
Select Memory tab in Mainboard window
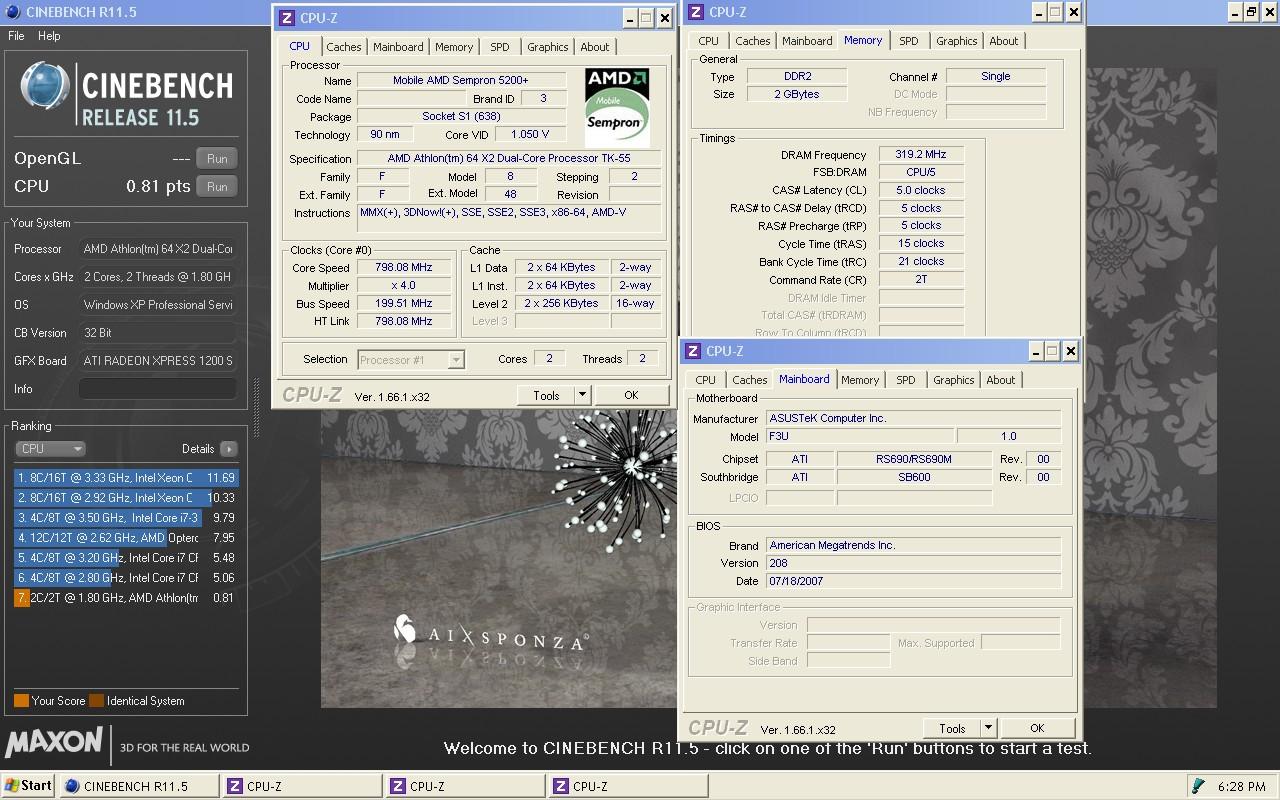coord(860,380)
